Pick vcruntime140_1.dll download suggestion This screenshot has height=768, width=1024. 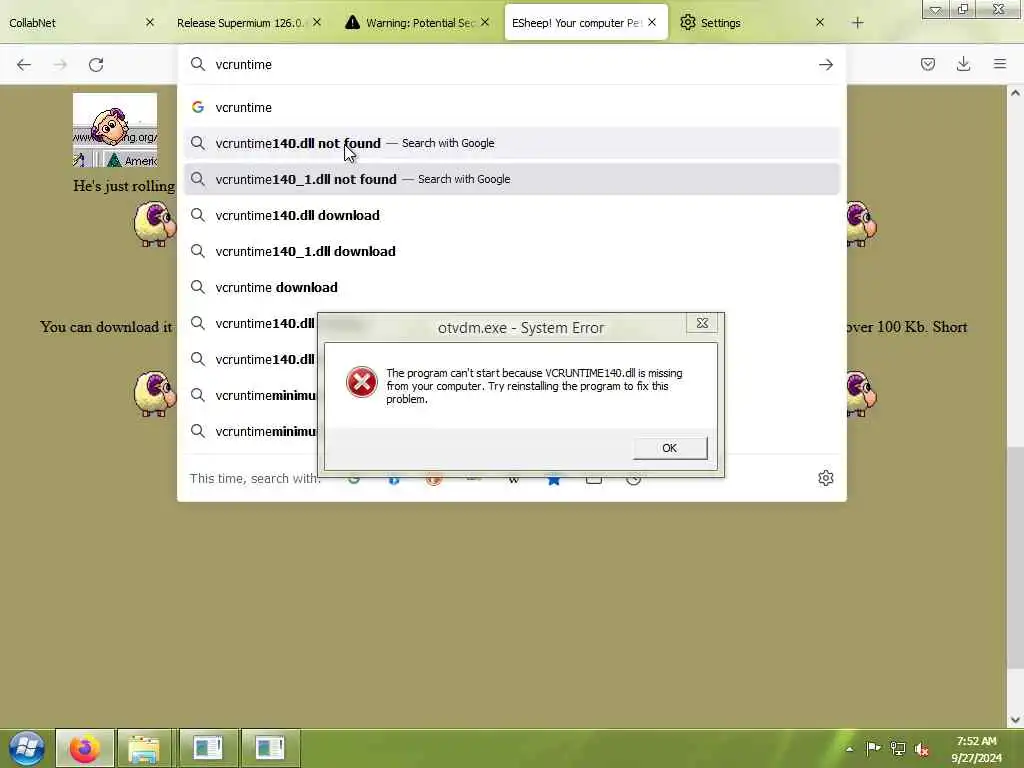(511, 251)
